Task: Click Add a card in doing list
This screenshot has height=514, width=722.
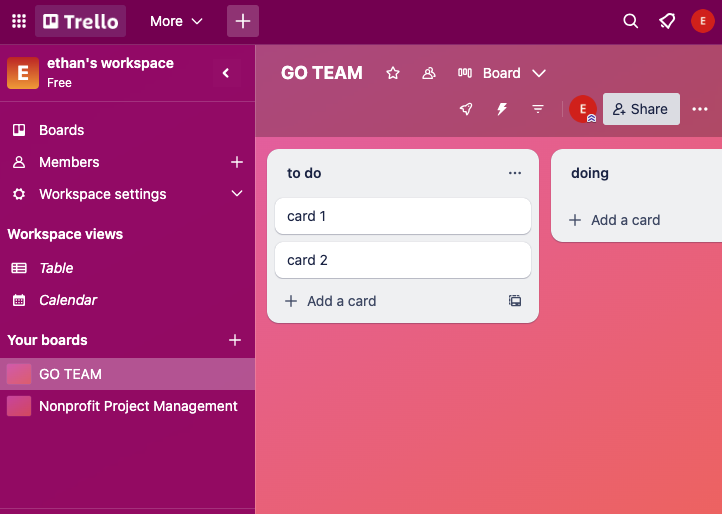Action: pos(615,220)
